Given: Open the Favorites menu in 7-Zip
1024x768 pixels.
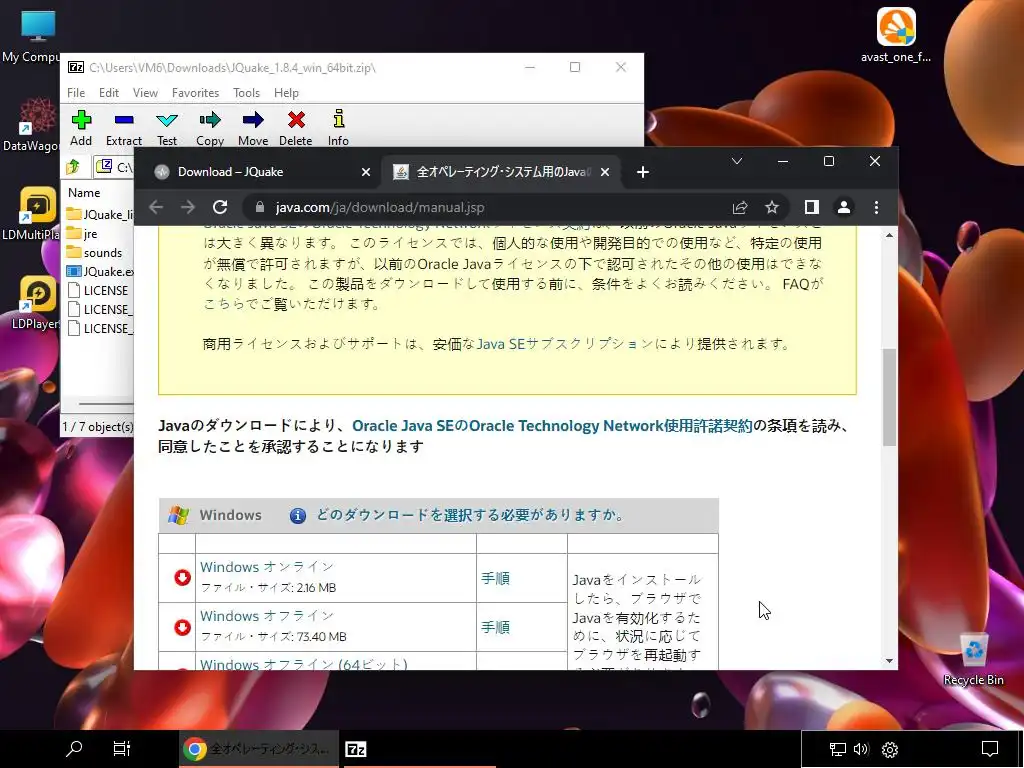Looking at the screenshot, I should [195, 93].
